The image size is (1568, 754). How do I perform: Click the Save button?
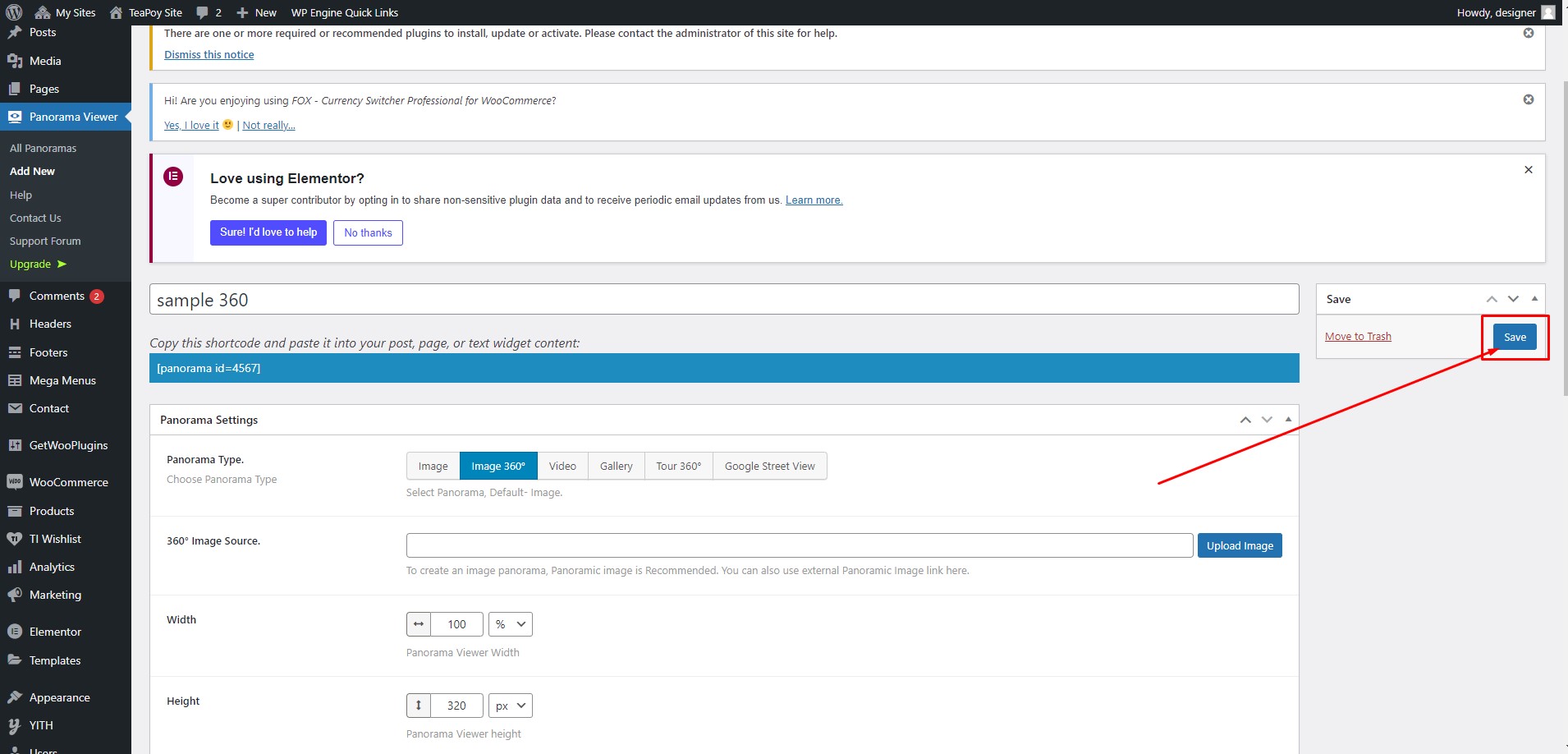point(1515,337)
